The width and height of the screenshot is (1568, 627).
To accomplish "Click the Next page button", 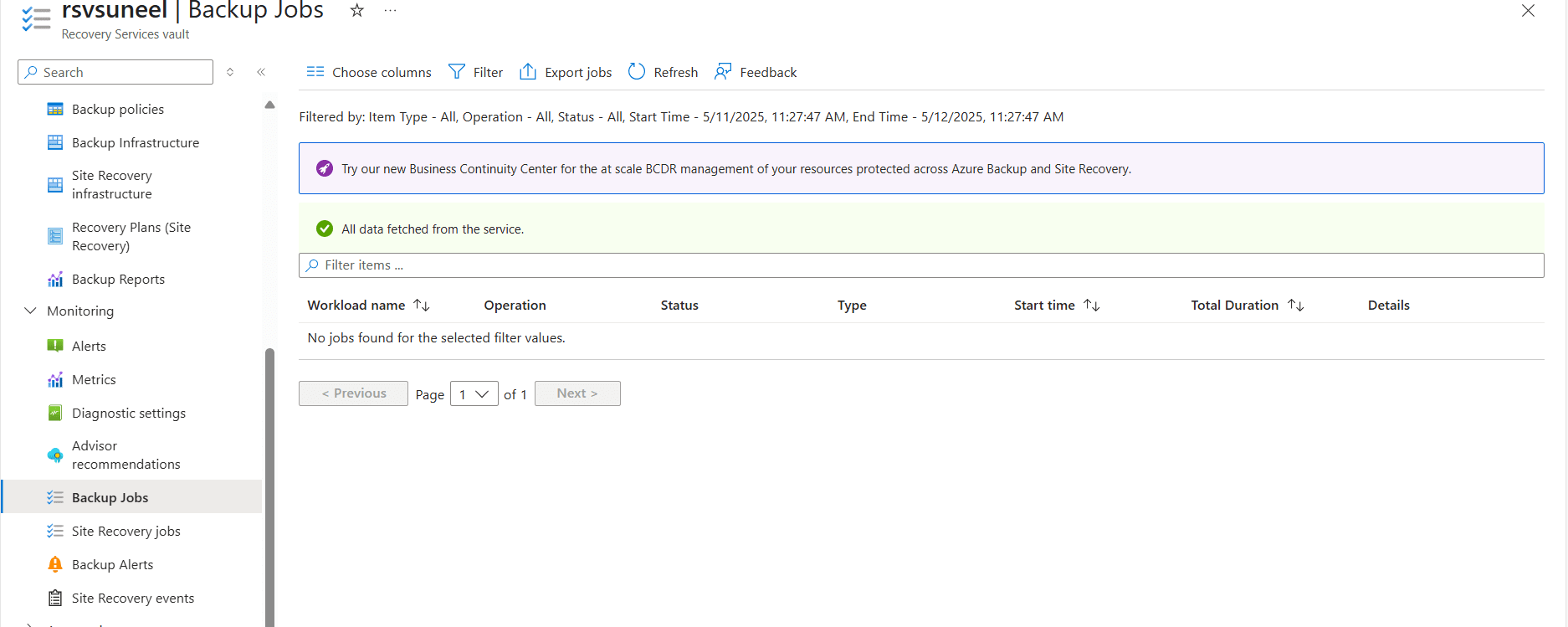I will tap(577, 393).
